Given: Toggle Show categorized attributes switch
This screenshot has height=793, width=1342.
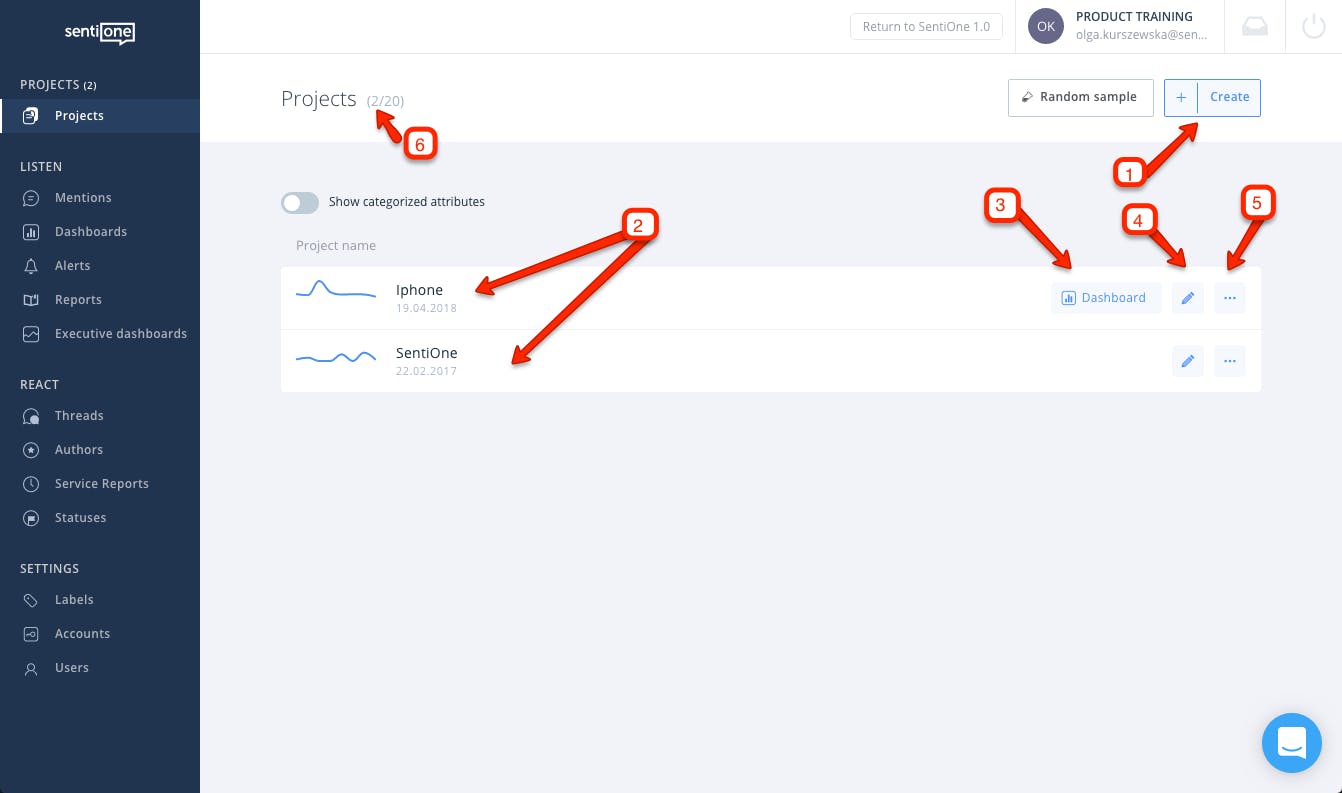Looking at the screenshot, I should click(x=300, y=202).
